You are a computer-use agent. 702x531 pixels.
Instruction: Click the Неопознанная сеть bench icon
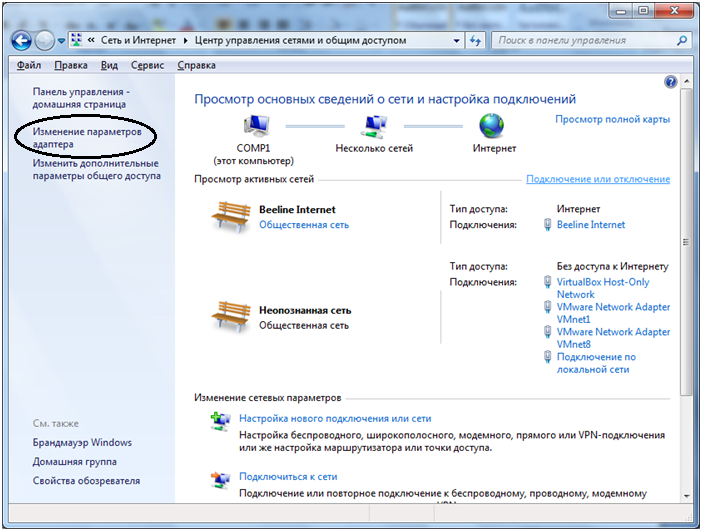point(231,316)
